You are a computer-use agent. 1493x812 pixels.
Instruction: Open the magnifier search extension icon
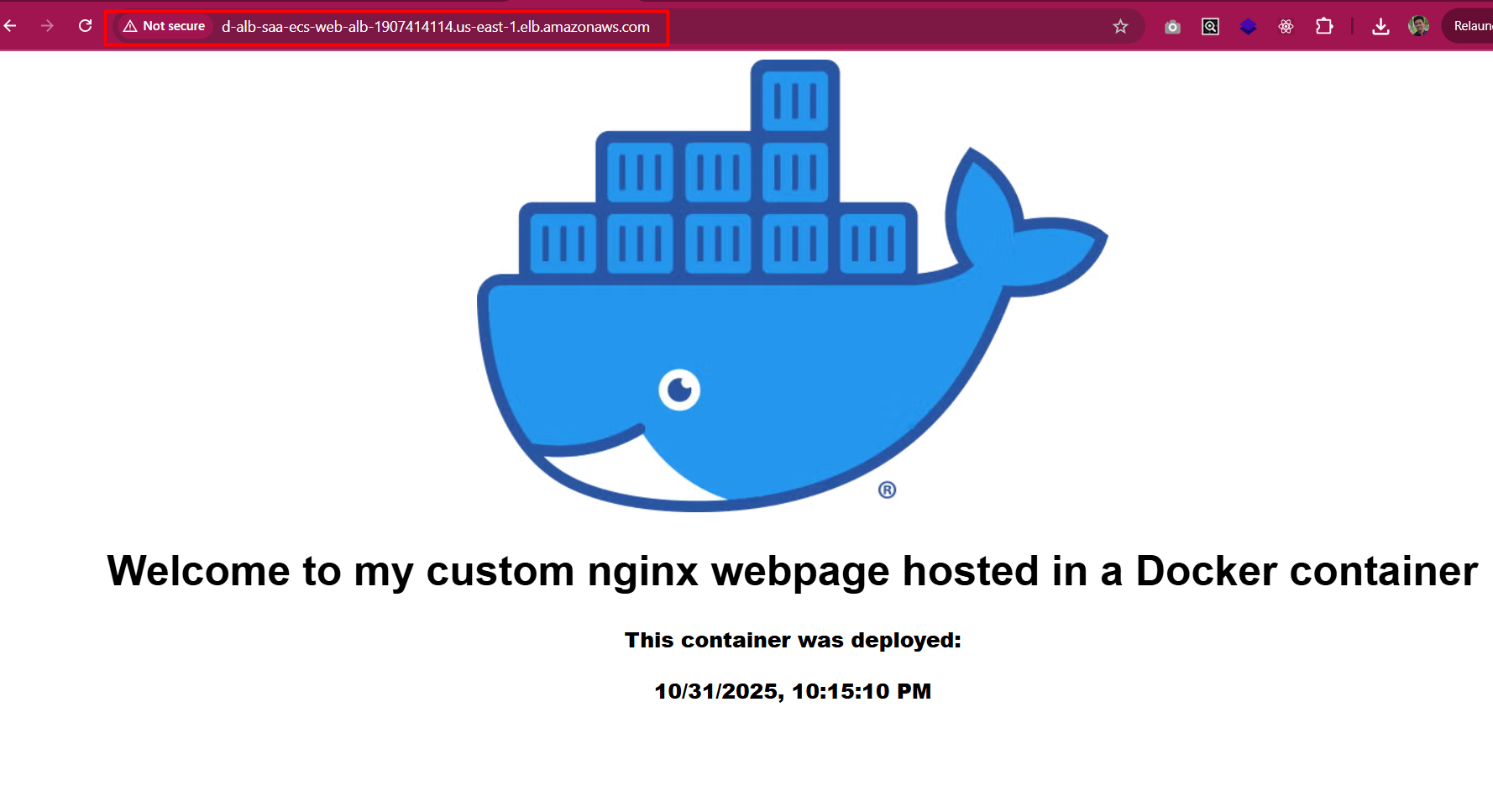tap(1210, 27)
